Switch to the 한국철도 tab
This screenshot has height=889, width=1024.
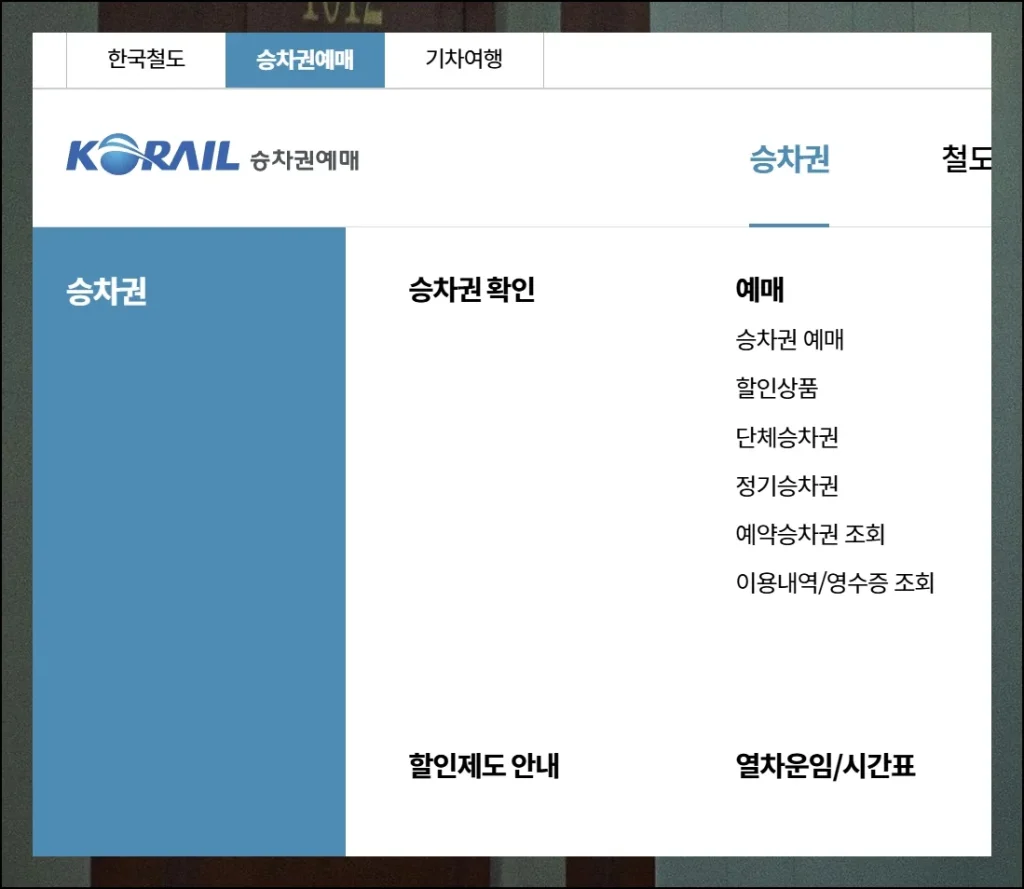tap(145, 59)
